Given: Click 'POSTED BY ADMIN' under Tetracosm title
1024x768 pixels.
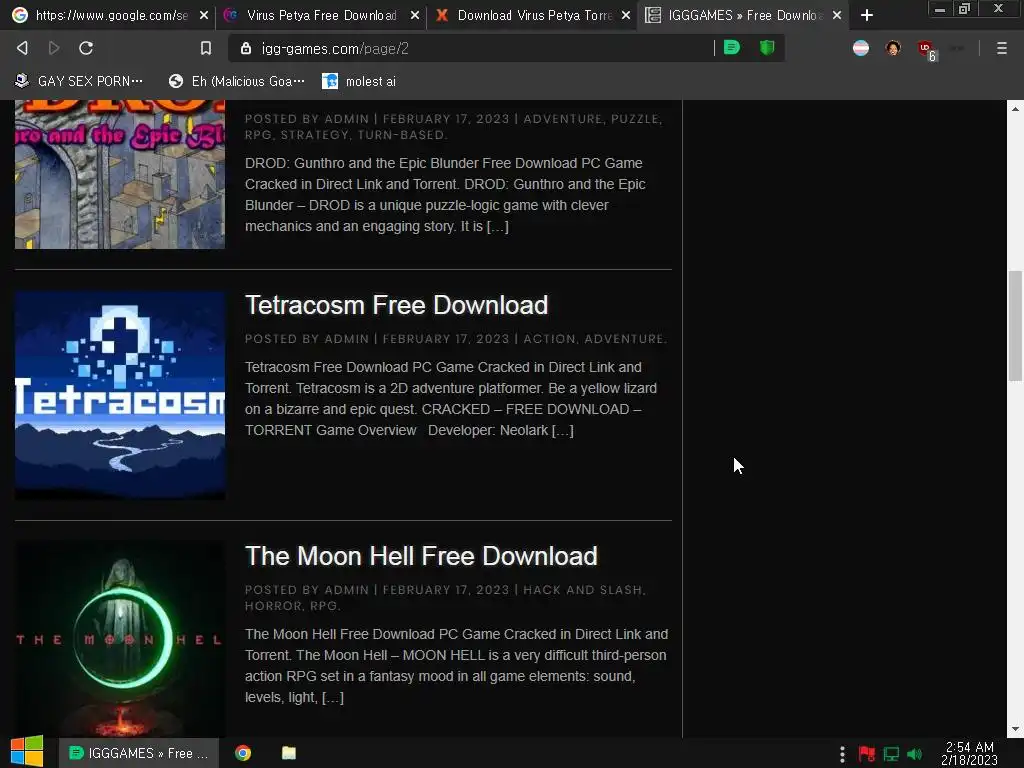Looking at the screenshot, I should [x=307, y=338].
